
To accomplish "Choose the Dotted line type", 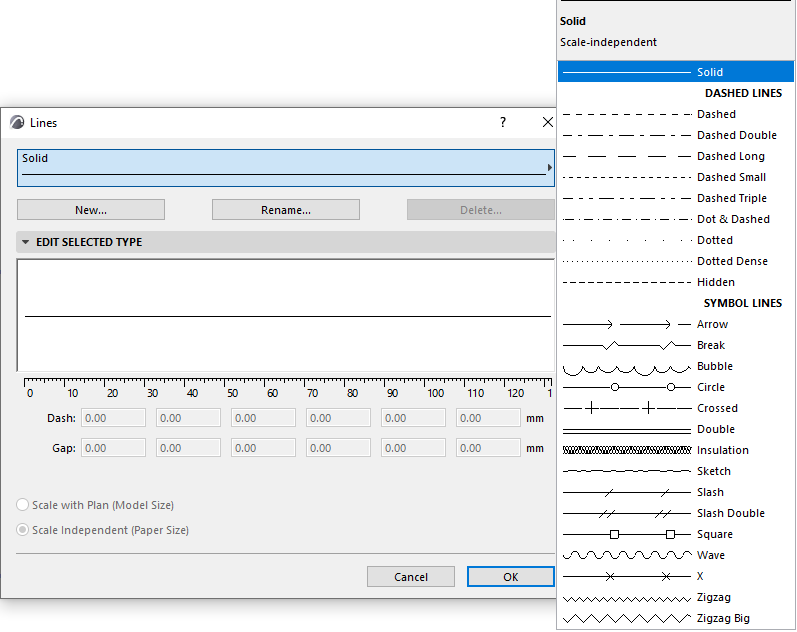I will point(676,240).
